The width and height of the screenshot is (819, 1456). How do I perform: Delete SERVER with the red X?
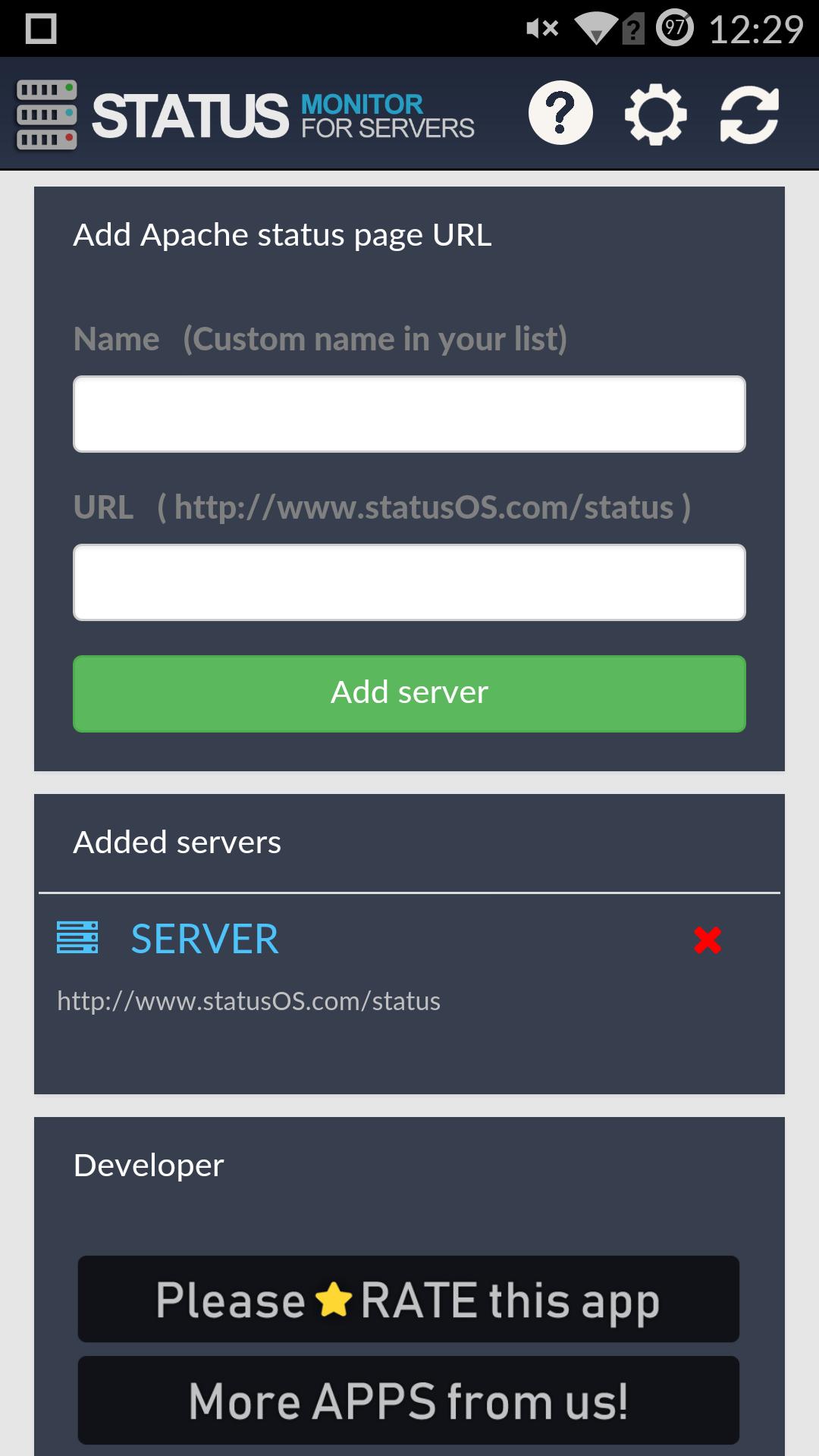708,940
